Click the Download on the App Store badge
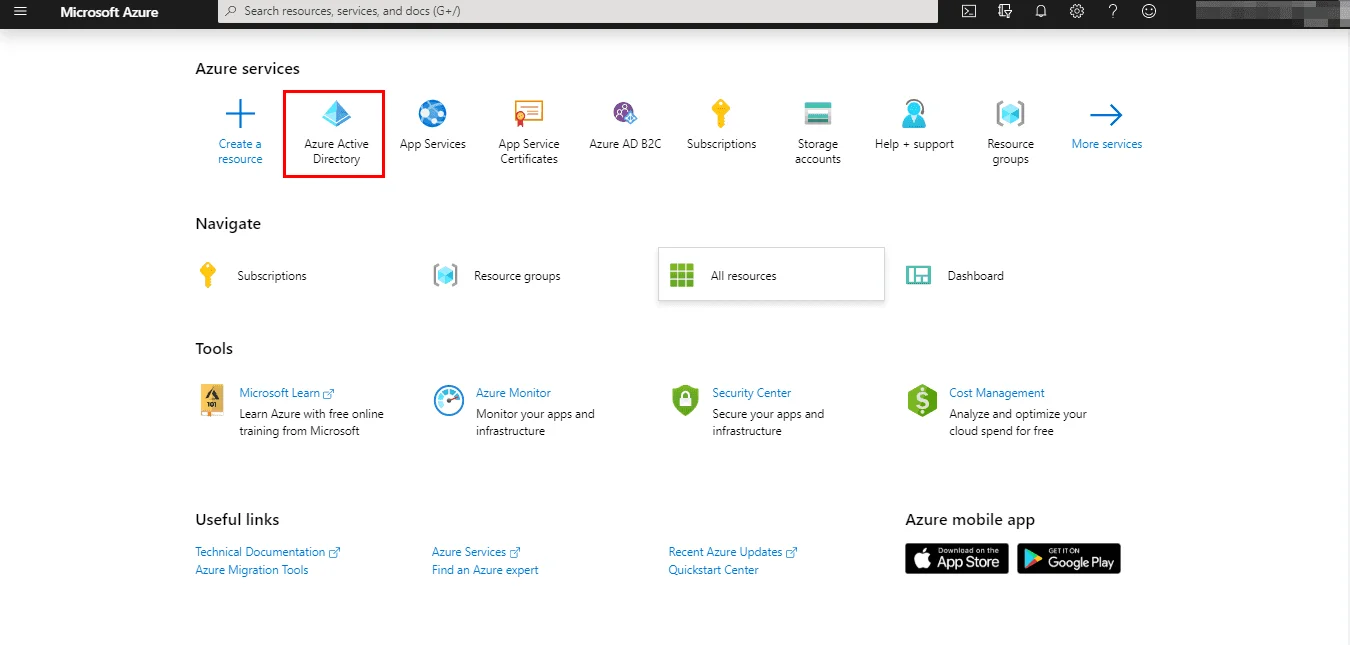The width and height of the screenshot is (1350, 645). [x=957, y=558]
